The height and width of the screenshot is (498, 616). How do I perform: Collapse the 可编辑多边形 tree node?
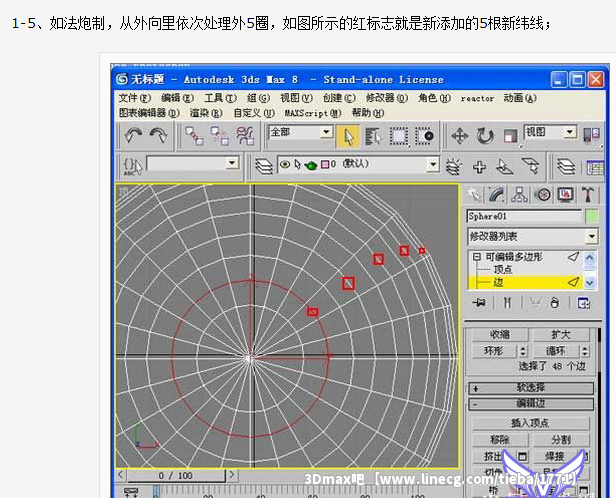(477, 257)
